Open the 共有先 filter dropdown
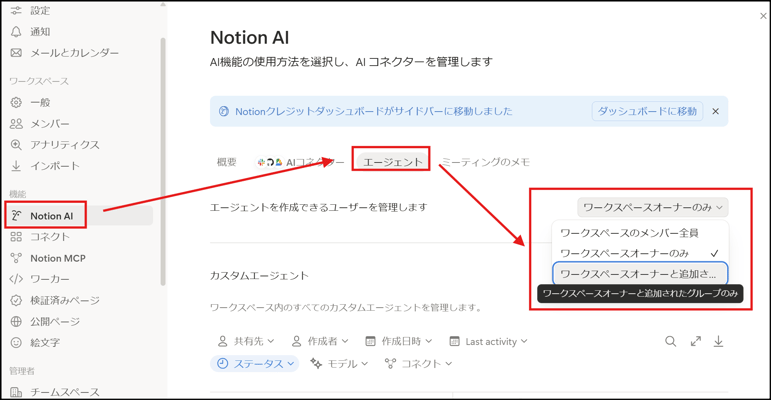 pos(246,341)
